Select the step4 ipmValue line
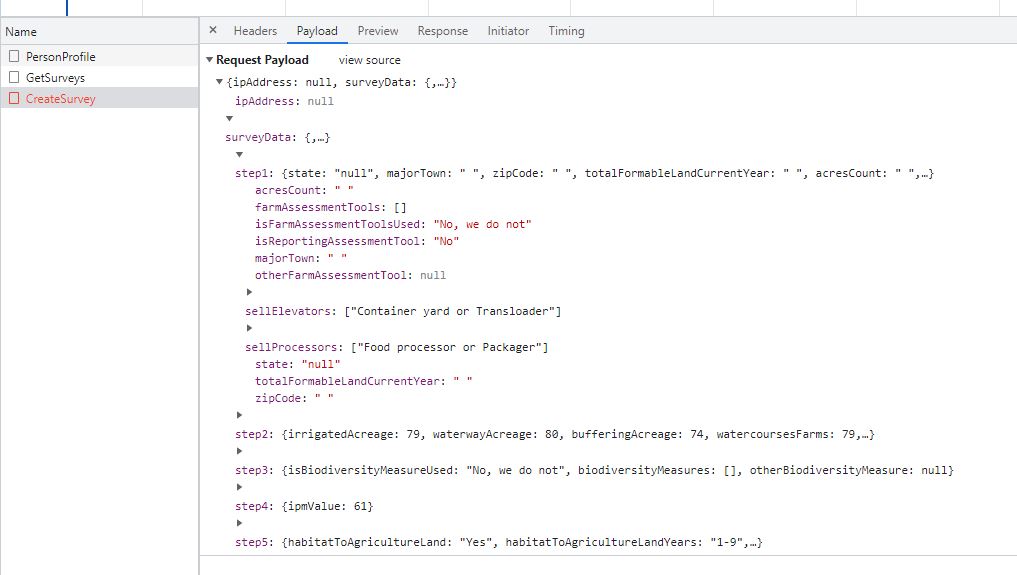1017x575 pixels. pyautogui.click(x=304, y=506)
